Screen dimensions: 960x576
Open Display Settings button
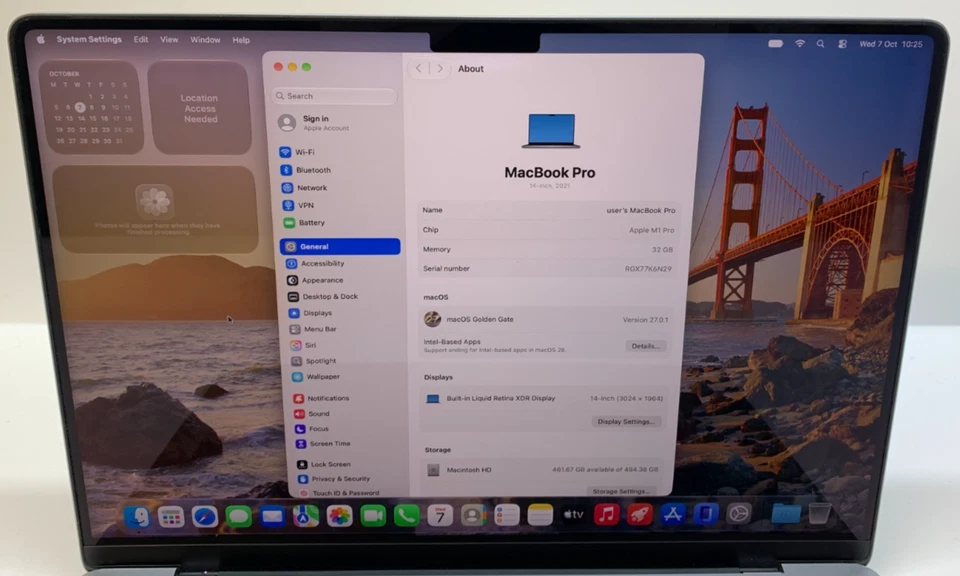coord(626,422)
